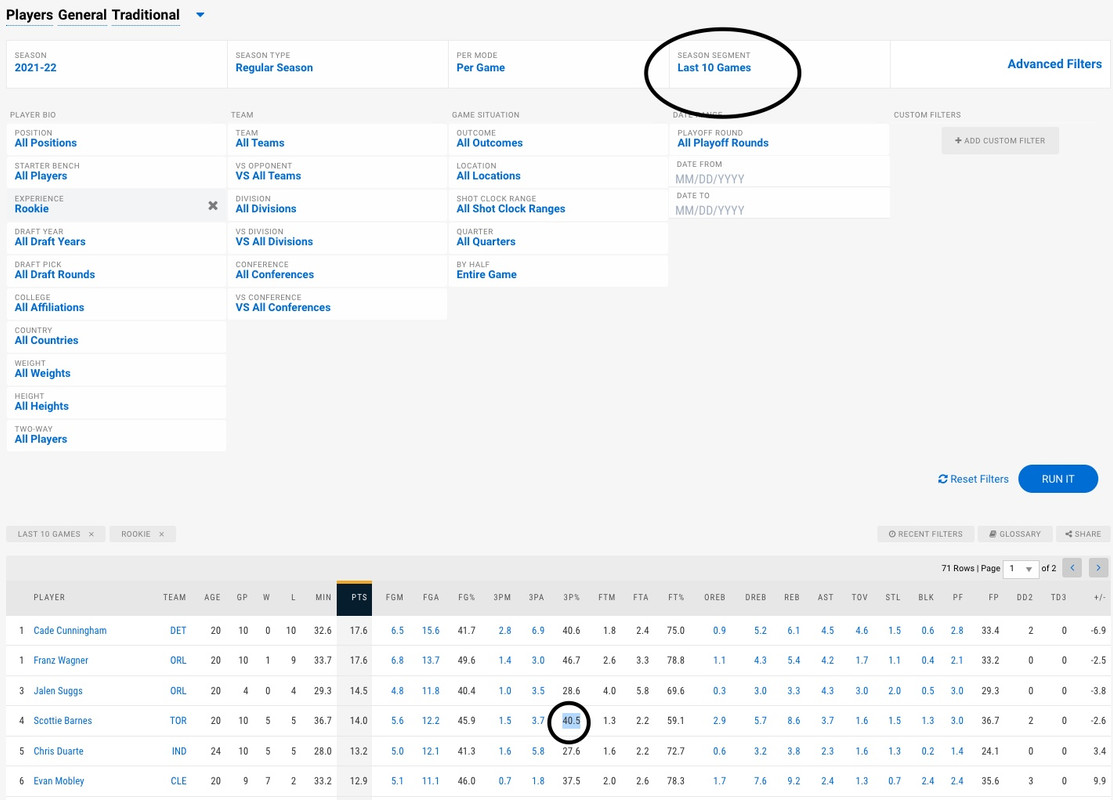Screen dimensions: 1113x800
Task: Sort table by AST column header
Action: click(x=826, y=598)
